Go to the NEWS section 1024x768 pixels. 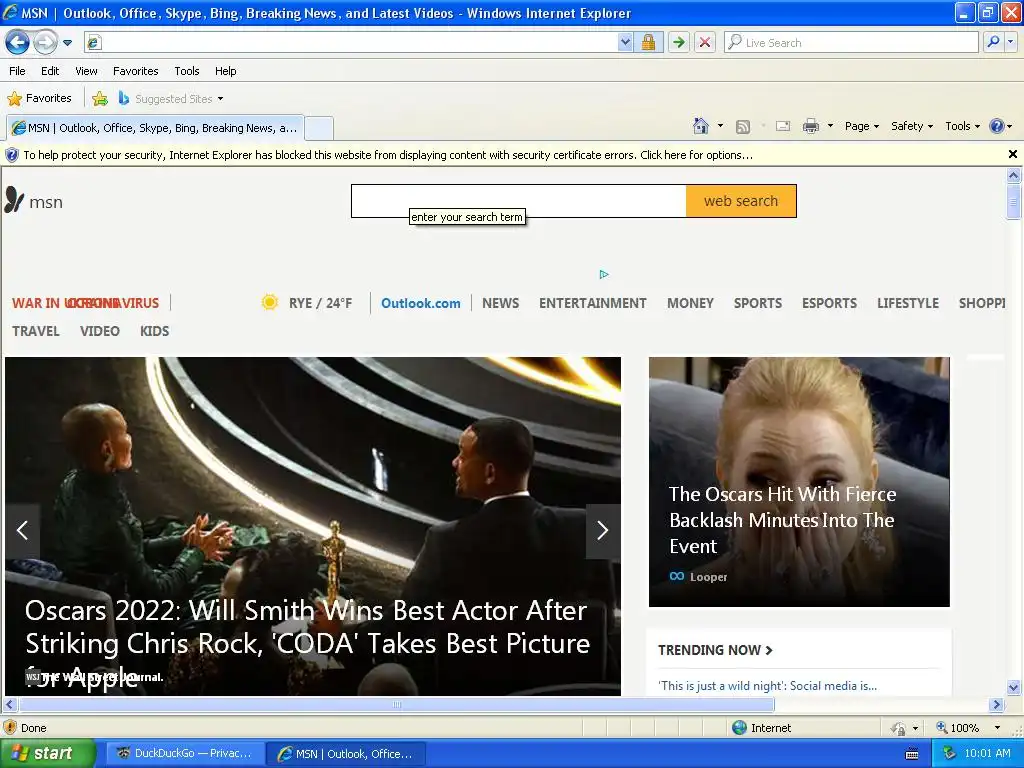coord(500,303)
